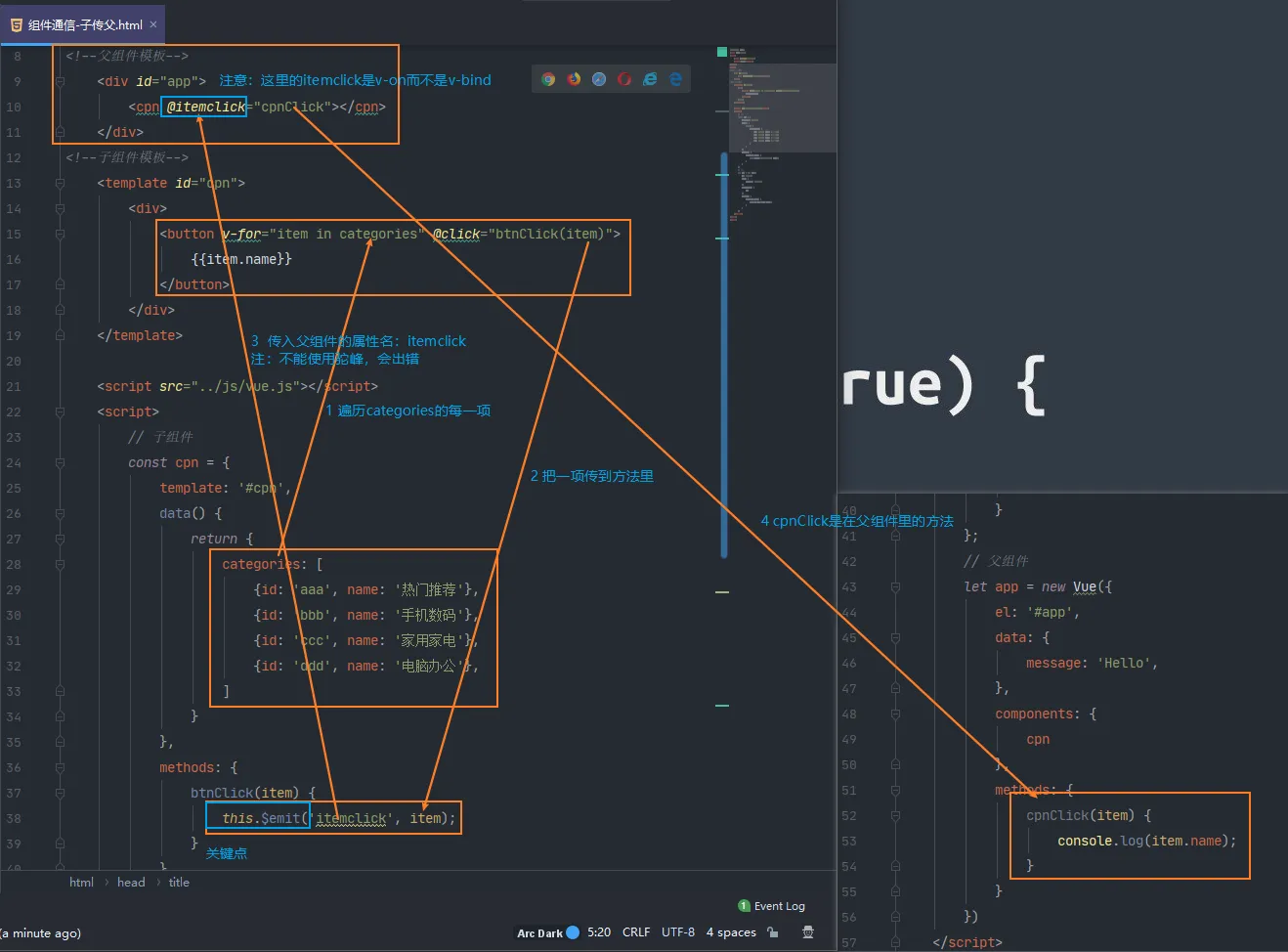Open page preview in Edge browser
This screenshot has width=1288, height=952.
tap(675, 79)
